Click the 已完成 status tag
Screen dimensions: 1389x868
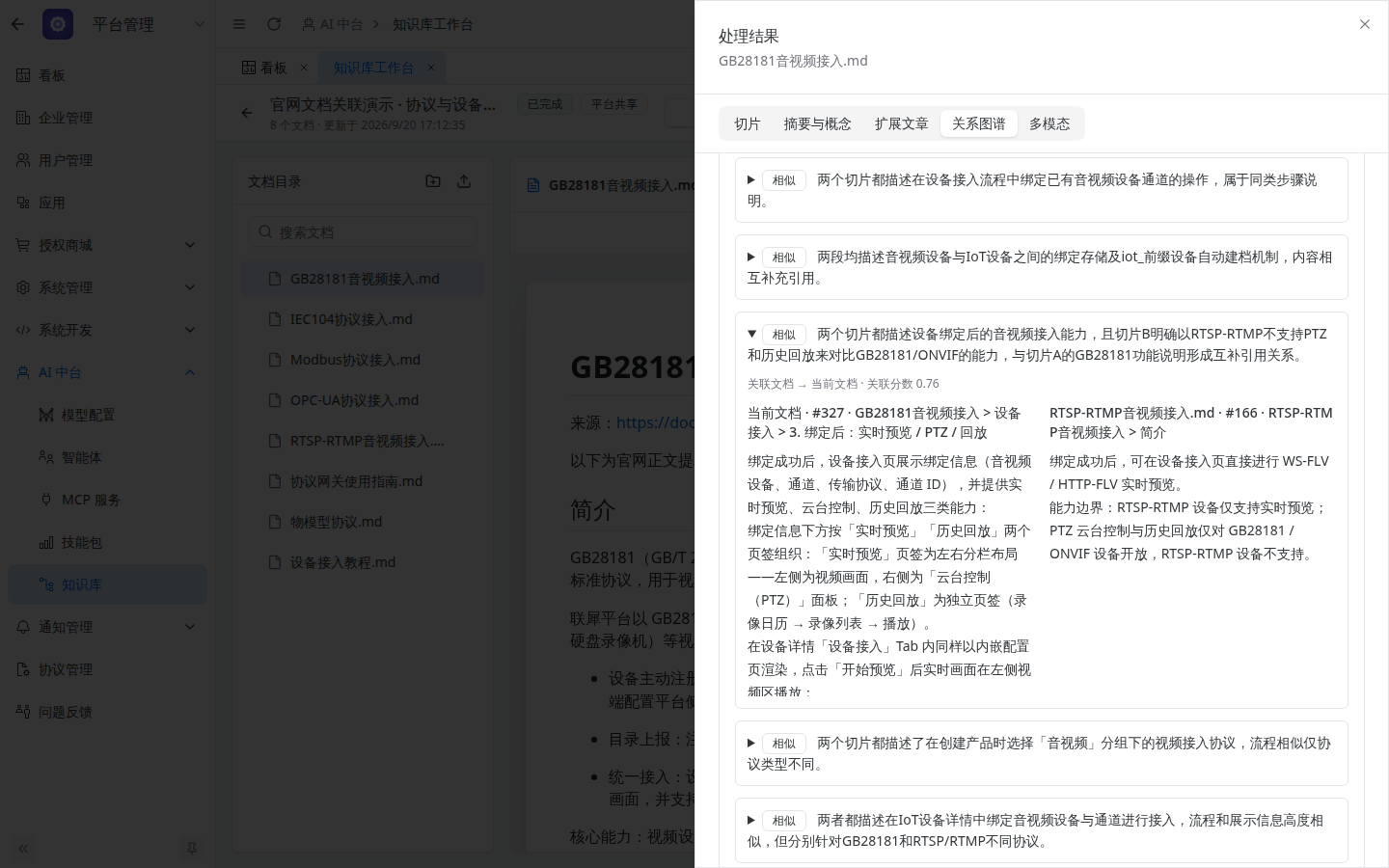pyautogui.click(x=545, y=104)
